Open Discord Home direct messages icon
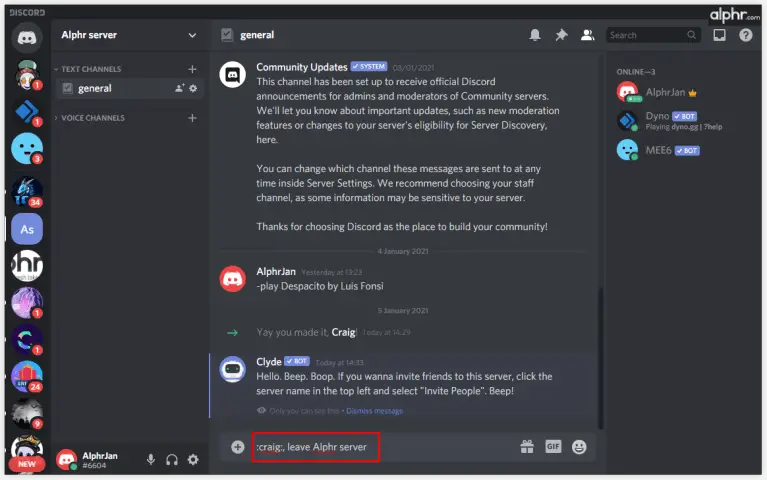Image resolution: width=767 pixels, height=480 pixels. (x=27, y=38)
